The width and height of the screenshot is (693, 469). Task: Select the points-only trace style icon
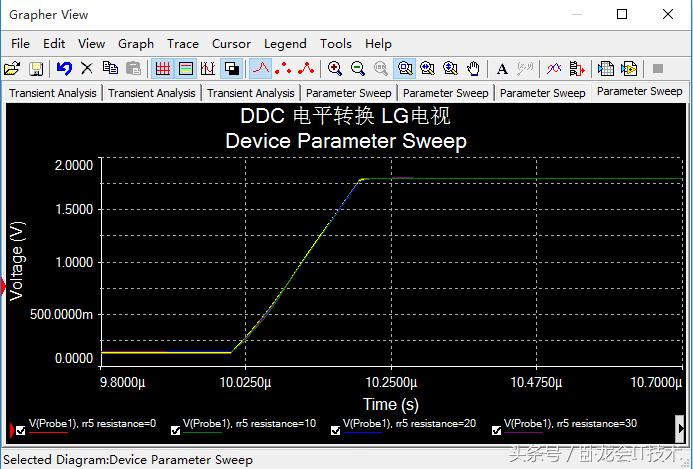pyautogui.click(x=283, y=69)
